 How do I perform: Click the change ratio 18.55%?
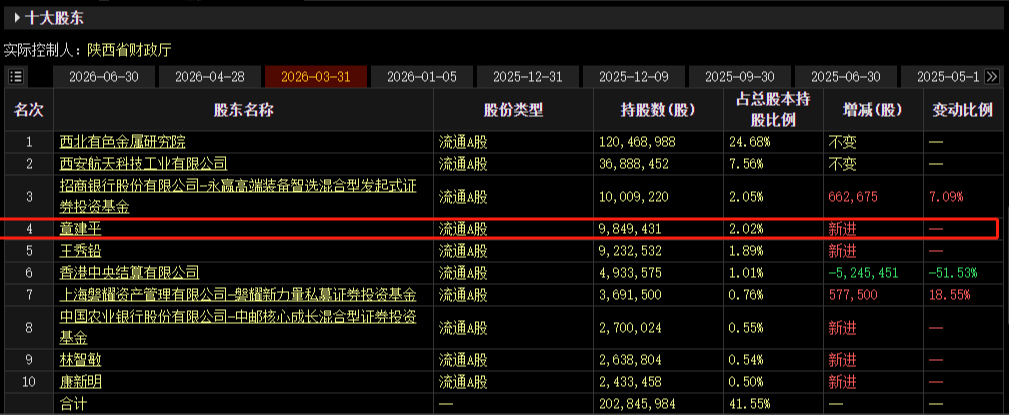[x=949, y=295]
